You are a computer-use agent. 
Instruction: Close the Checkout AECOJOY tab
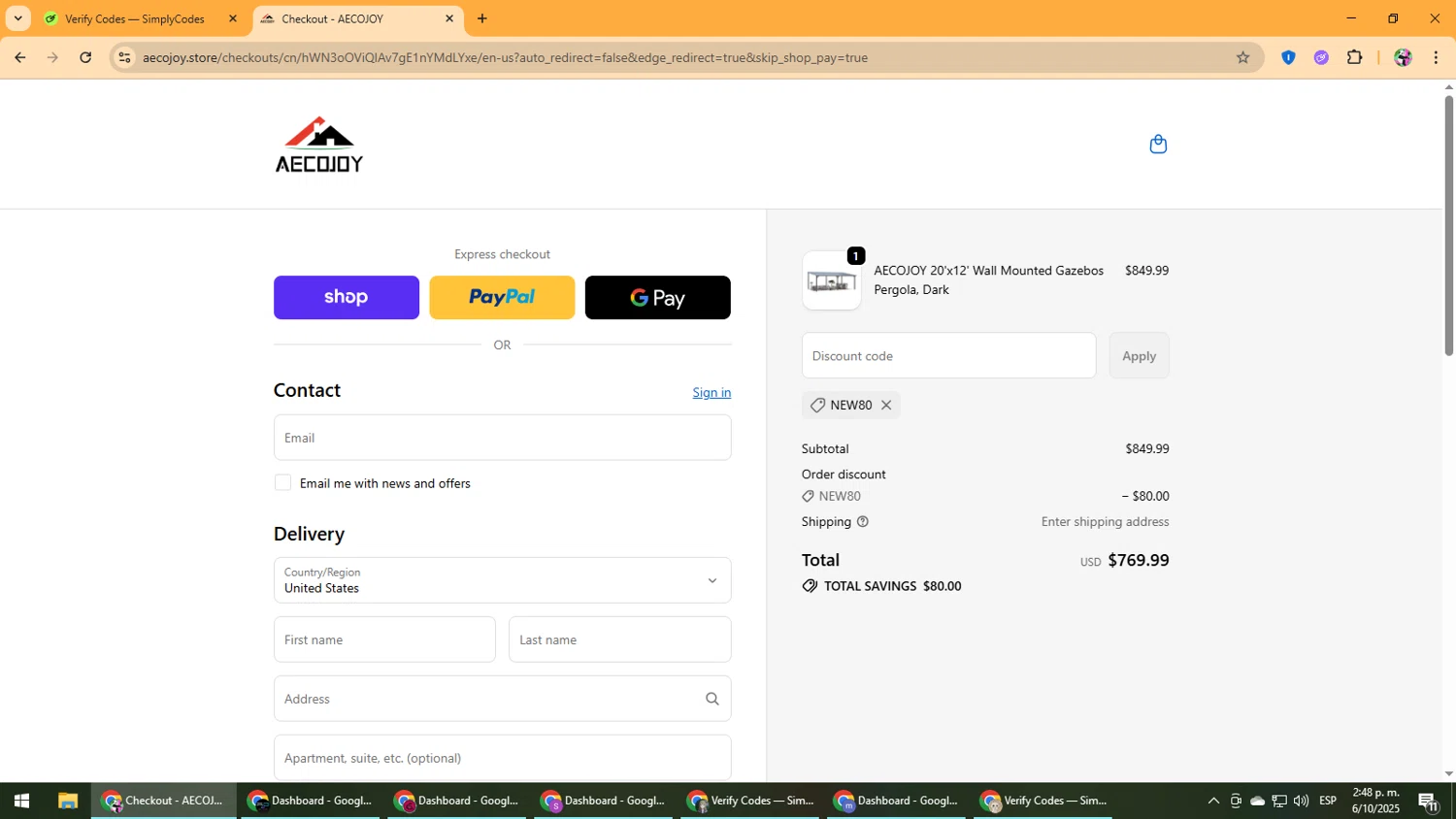[x=449, y=18]
